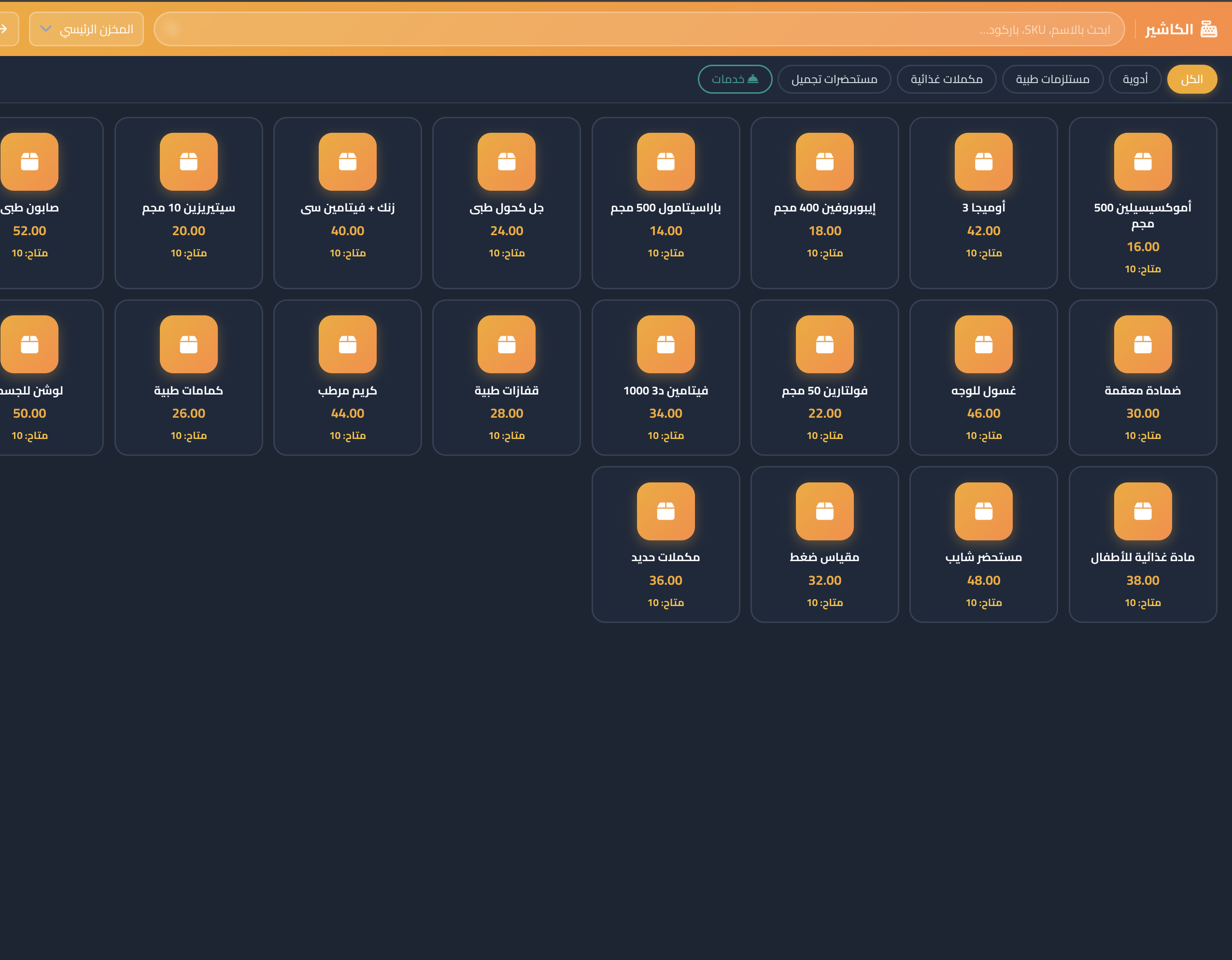Click the box icon of لوشن للجسم
1232x960 pixels.
click(29, 344)
